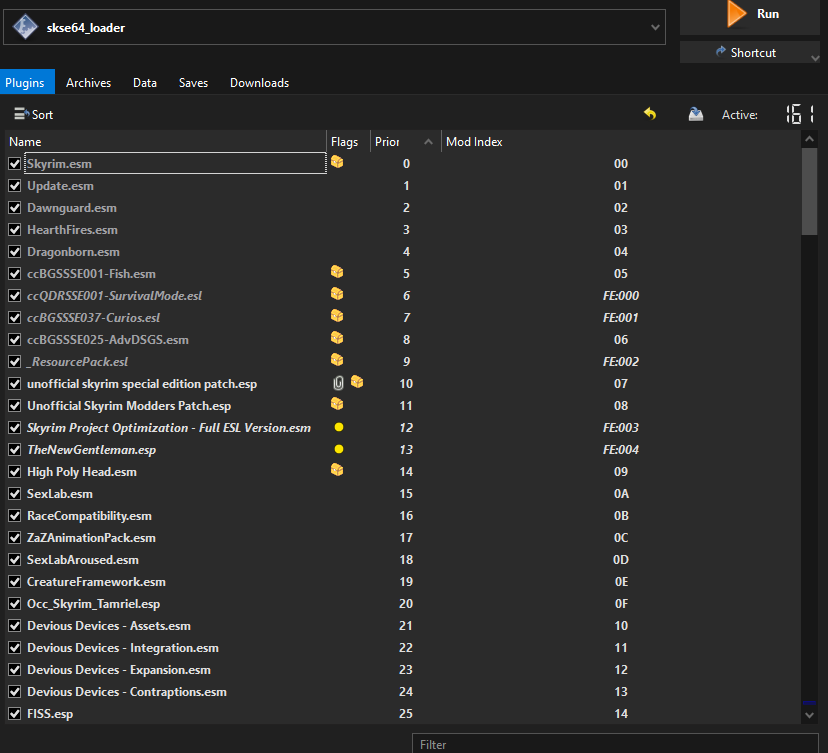Toggle the HearthFires.esm checkbox
Viewport: 828px width, 753px height.
coord(15,230)
